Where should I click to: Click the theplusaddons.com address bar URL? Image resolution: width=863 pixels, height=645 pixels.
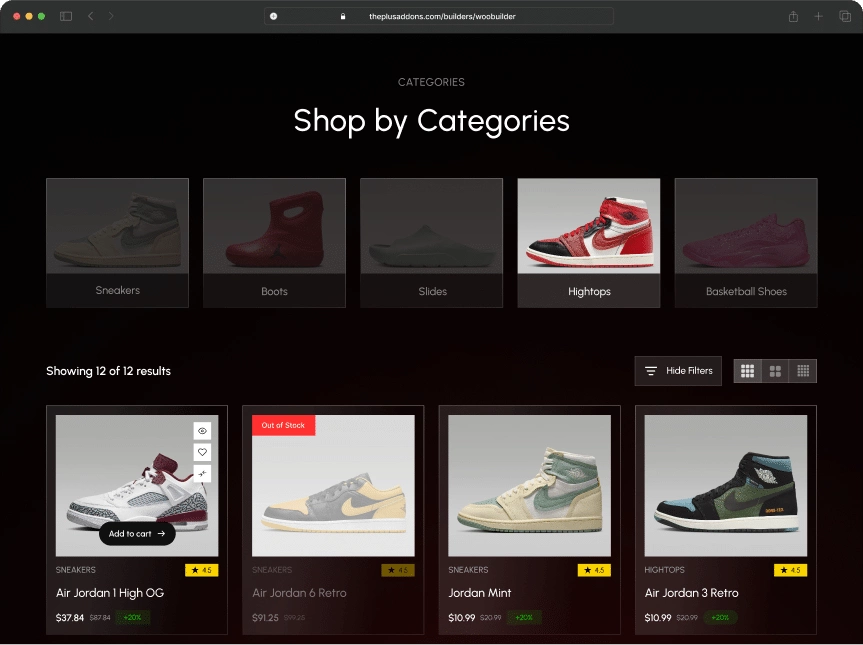click(442, 17)
